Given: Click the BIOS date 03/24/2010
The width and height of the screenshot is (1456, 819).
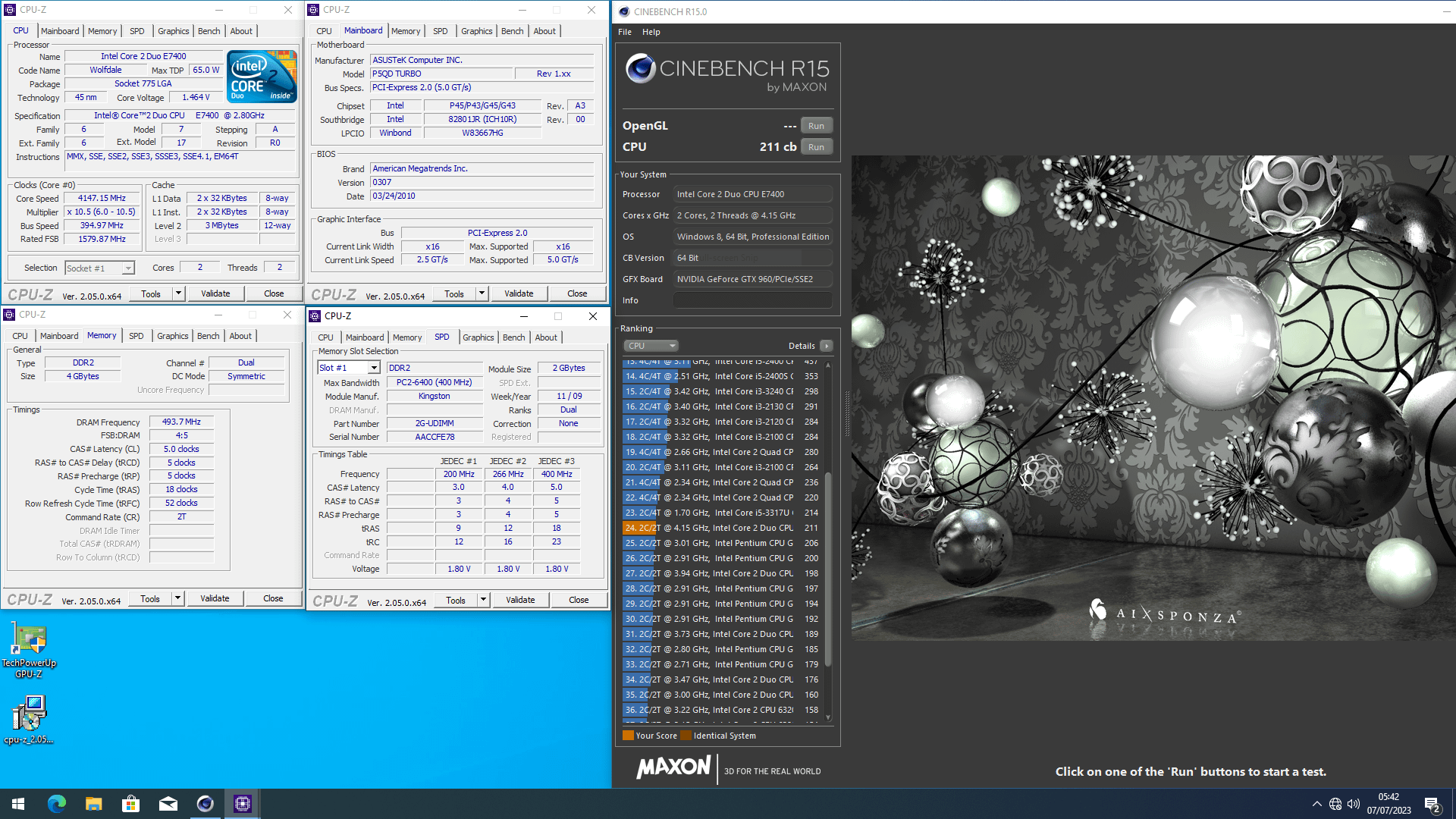Looking at the screenshot, I should [482, 196].
